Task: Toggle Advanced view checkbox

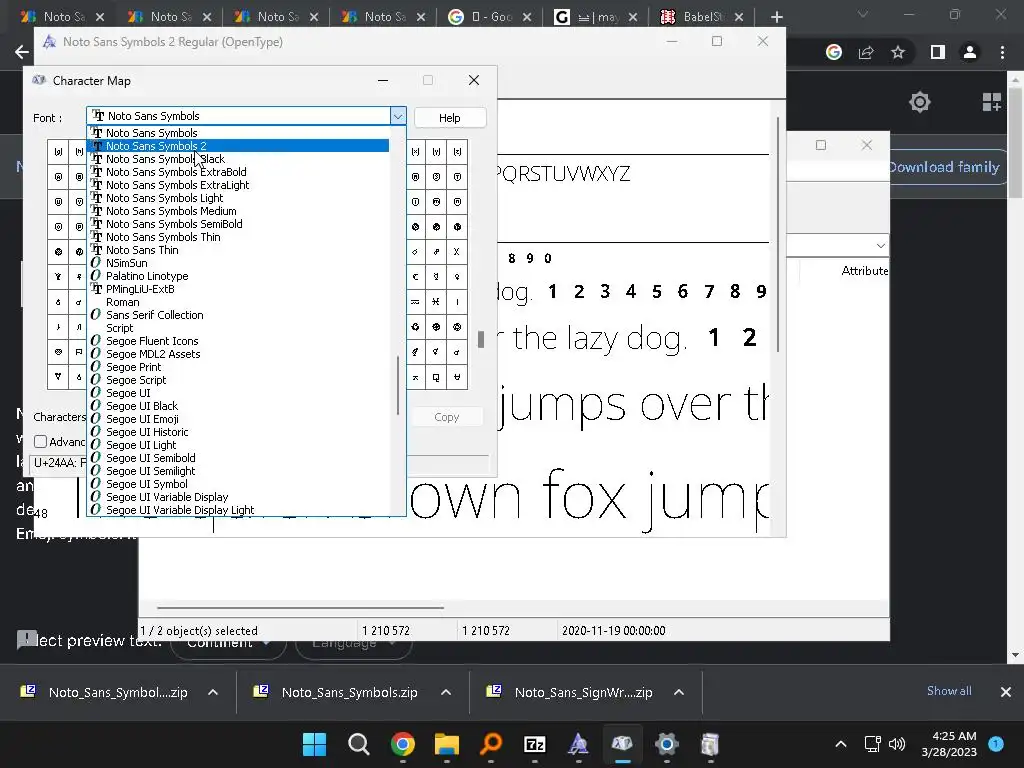Action: click(x=40, y=442)
